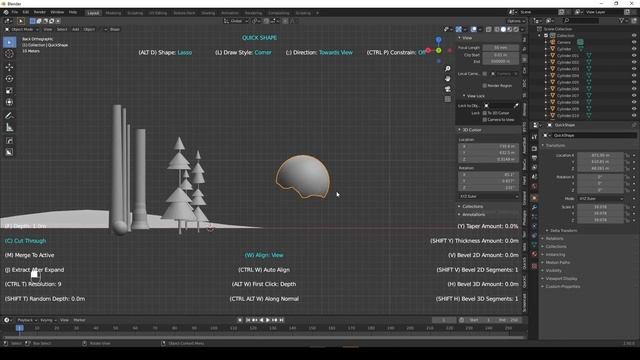Pick object with Lock to Object eyedropper
The image size is (640, 360).
tap(516, 106)
